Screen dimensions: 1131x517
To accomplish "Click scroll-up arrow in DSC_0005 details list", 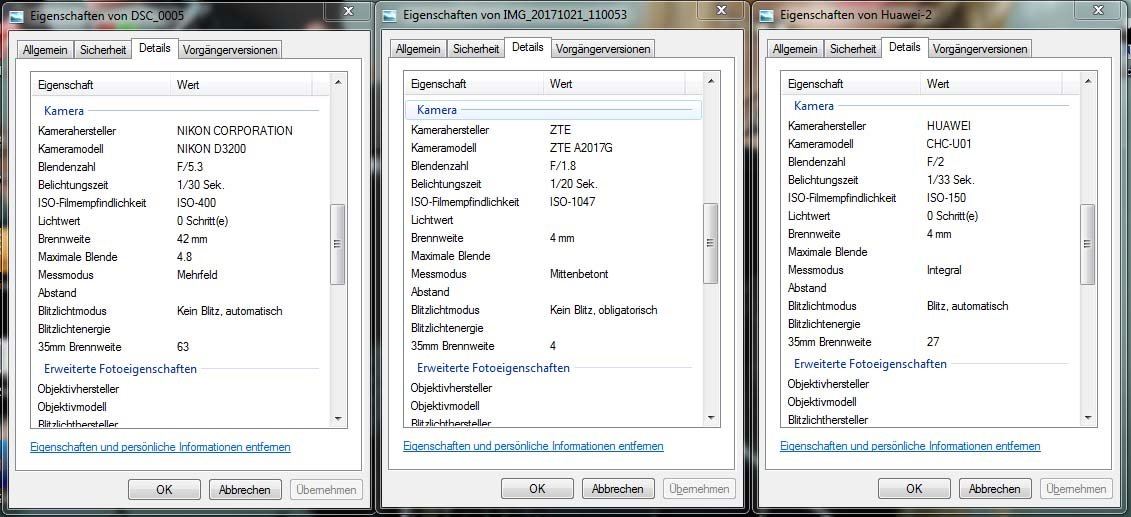I will (x=338, y=84).
